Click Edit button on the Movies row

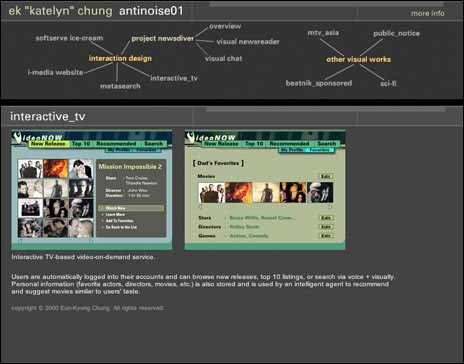point(326,176)
